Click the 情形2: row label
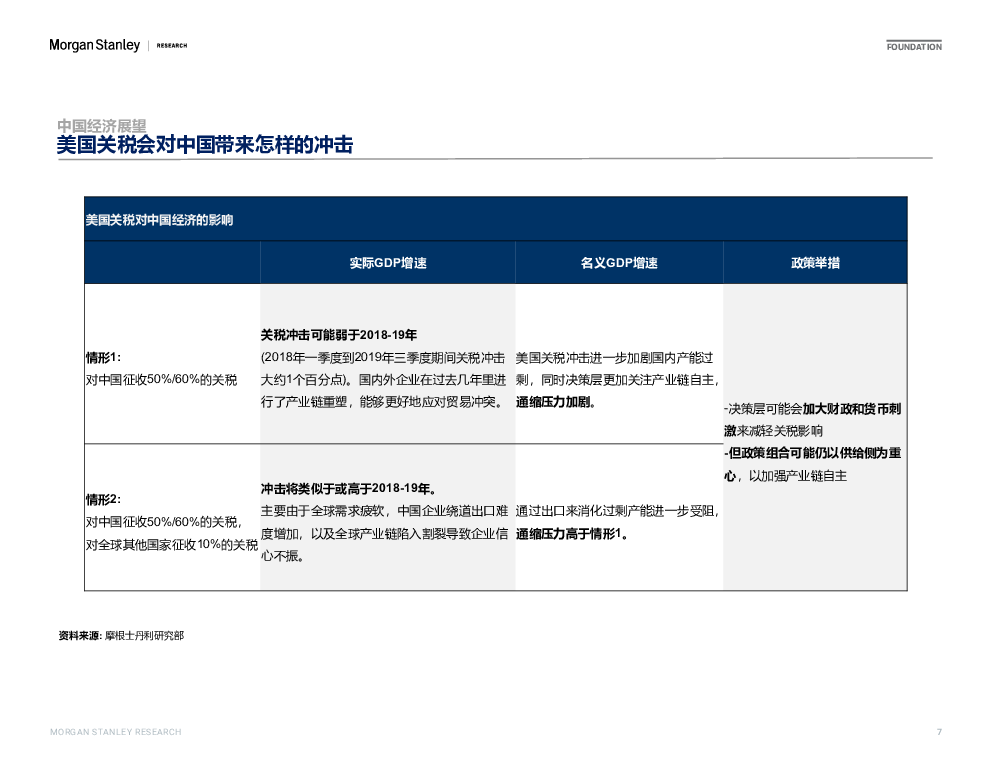The width and height of the screenshot is (992, 766). tap(103, 498)
